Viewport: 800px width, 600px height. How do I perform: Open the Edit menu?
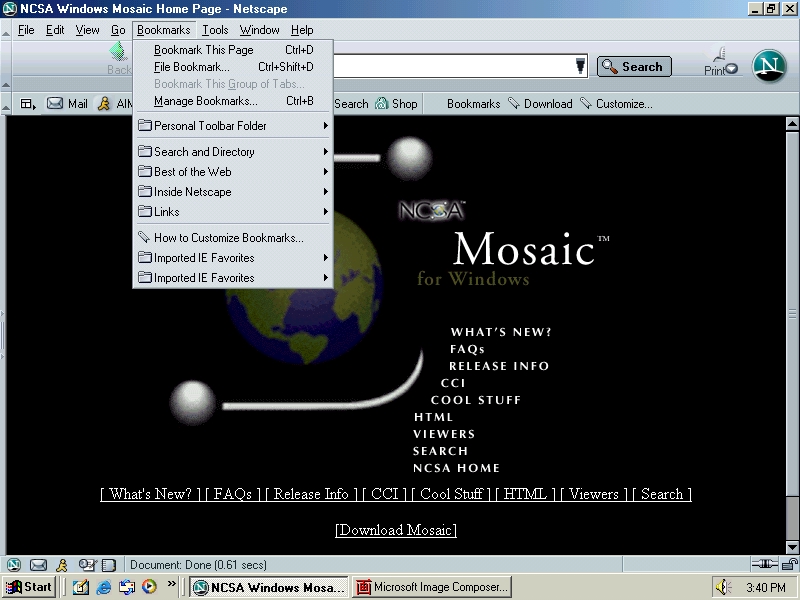55,30
